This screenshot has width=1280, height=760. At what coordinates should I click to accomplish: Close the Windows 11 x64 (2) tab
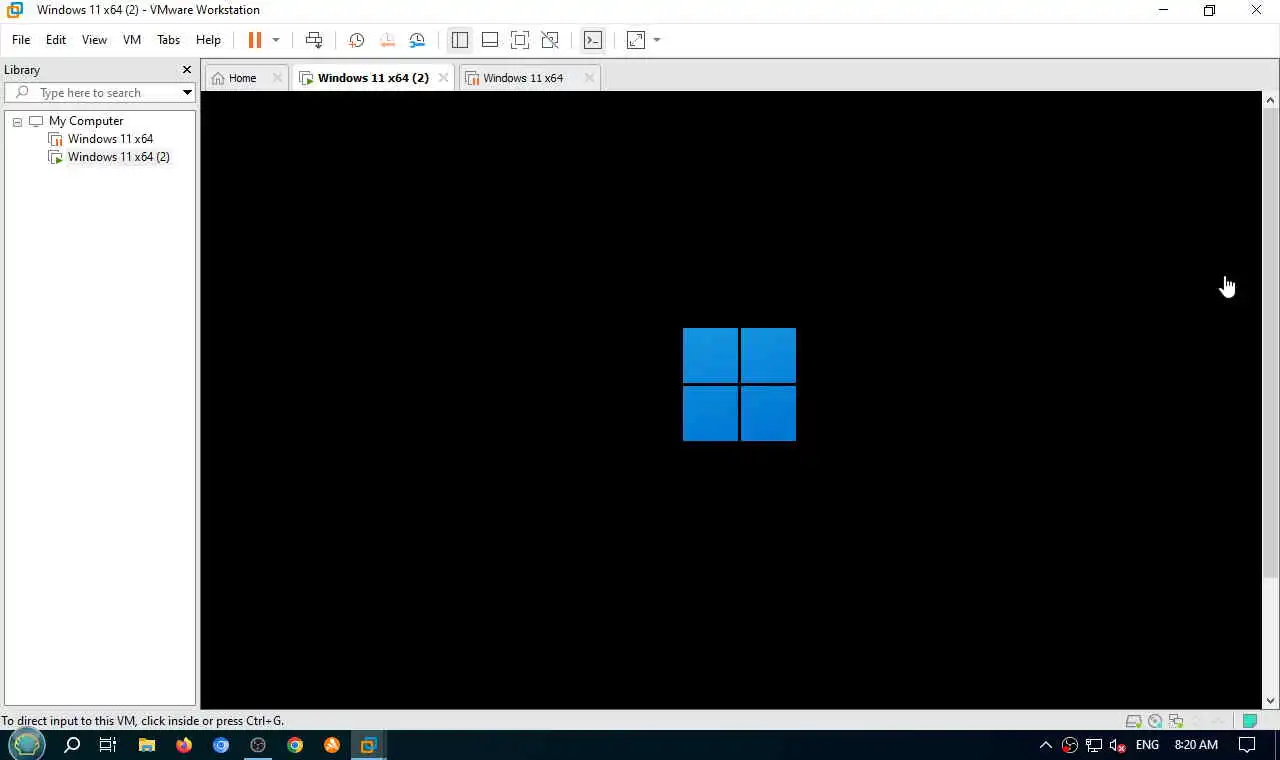tap(443, 78)
